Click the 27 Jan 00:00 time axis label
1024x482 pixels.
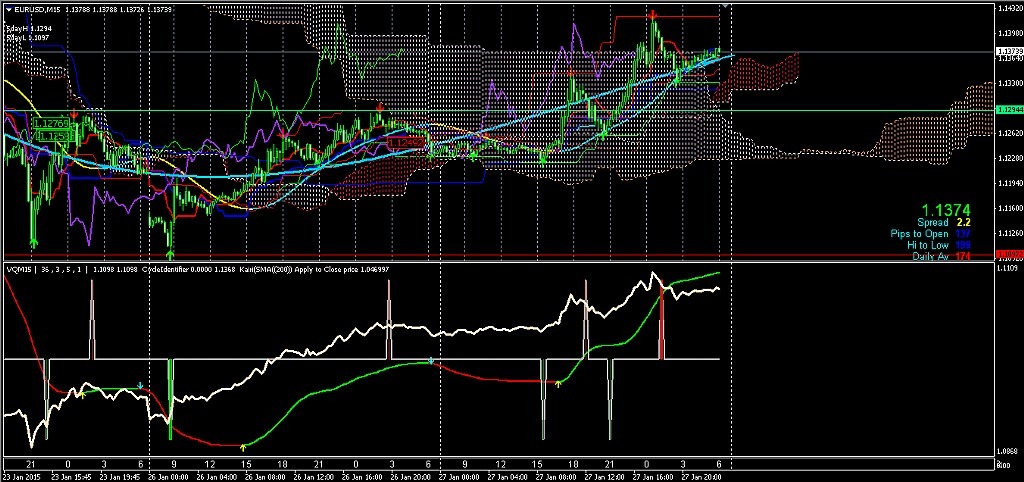(x=460, y=475)
